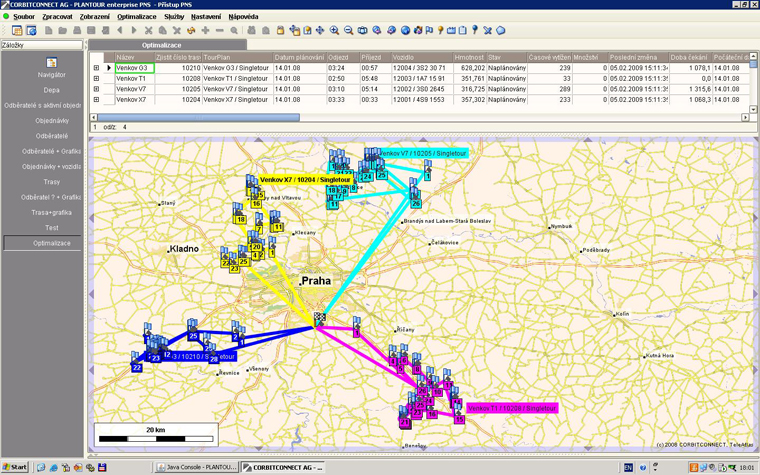The height and width of the screenshot is (475, 760).
Task: Select the four-arrow pan map tool
Action: click(320, 31)
